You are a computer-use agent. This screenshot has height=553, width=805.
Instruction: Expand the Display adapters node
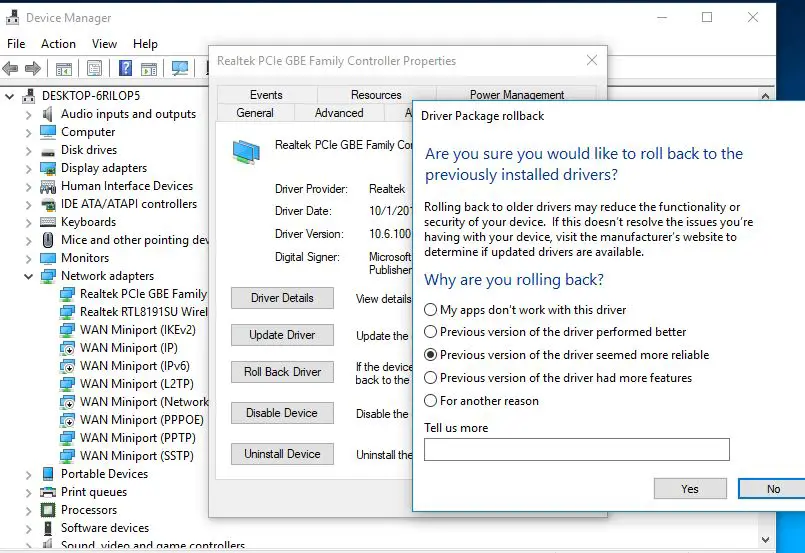click(x=28, y=168)
